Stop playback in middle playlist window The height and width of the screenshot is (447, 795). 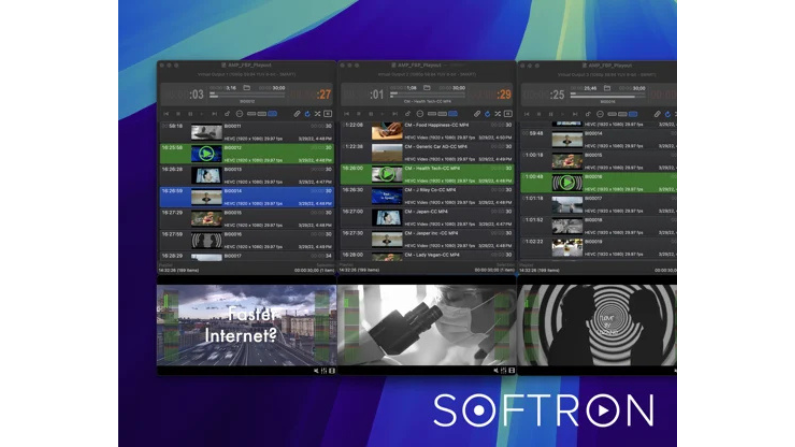click(358, 114)
